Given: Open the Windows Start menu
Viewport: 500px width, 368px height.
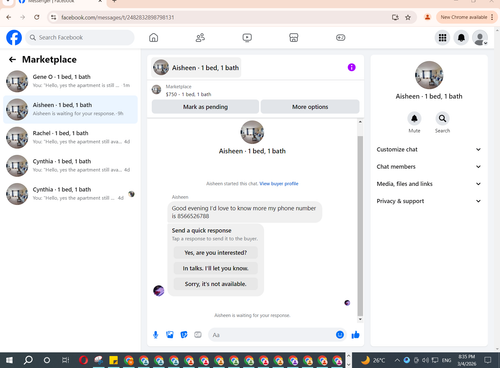Looking at the screenshot, I should coord(9,360).
